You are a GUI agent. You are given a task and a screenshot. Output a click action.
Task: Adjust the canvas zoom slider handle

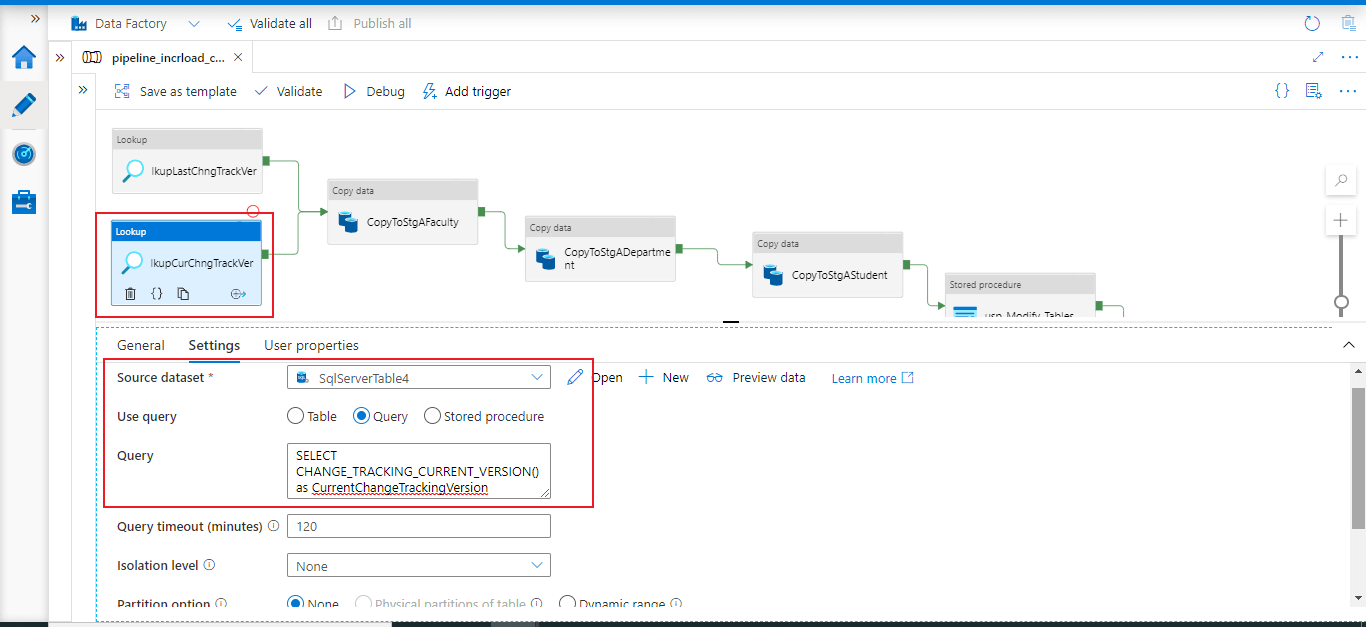1341,301
